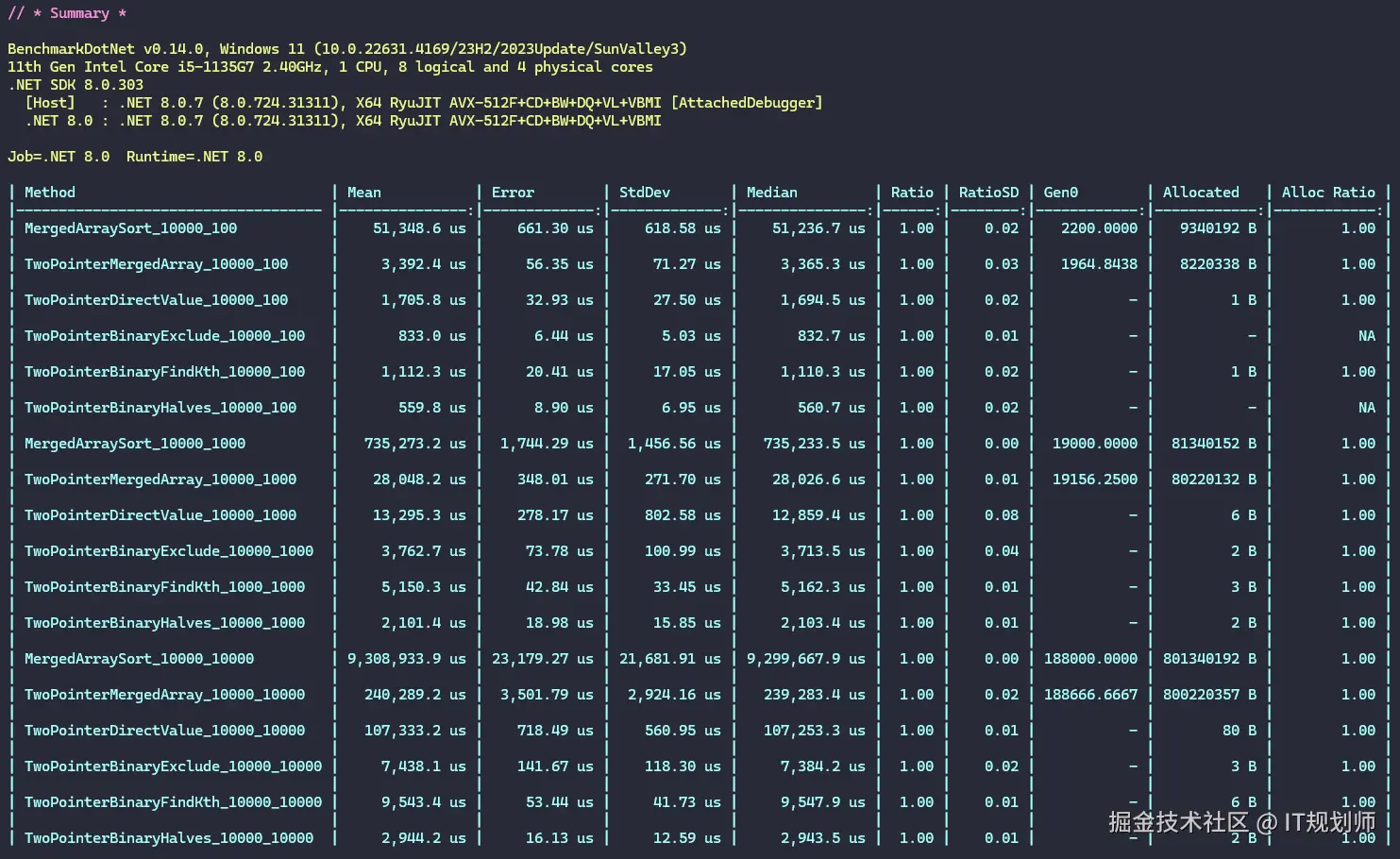Click the ".NET SDK 8.0.303" line
1400x859 pixels.
pos(76,85)
